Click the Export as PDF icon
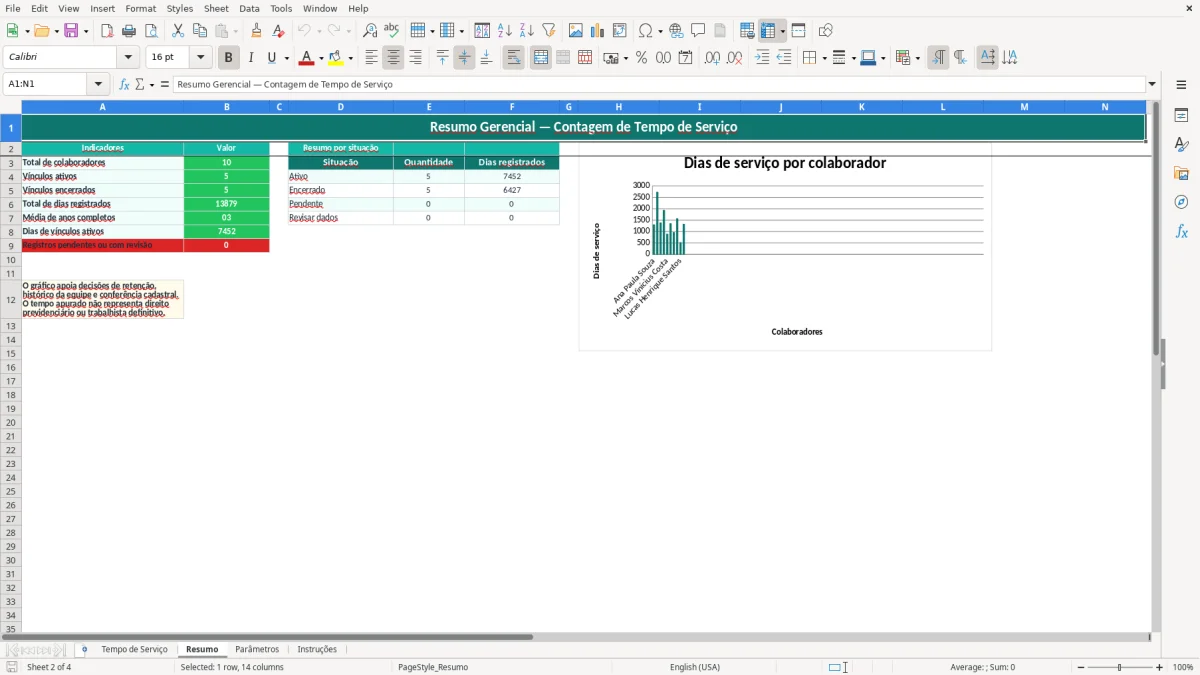Image resolution: width=1200 pixels, height=675 pixels. pos(107,31)
